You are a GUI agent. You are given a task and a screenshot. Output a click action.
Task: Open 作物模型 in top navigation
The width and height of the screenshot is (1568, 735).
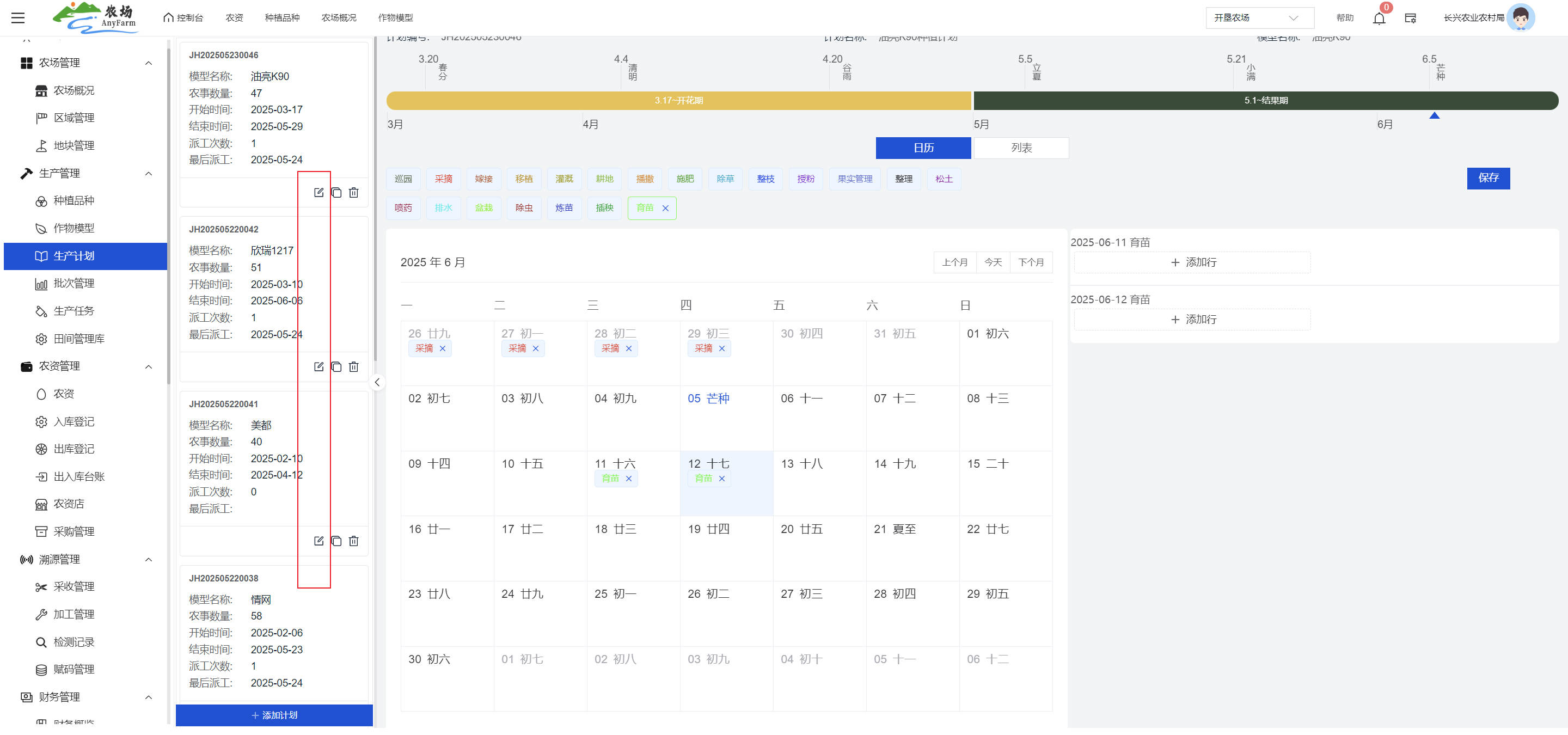coord(395,17)
